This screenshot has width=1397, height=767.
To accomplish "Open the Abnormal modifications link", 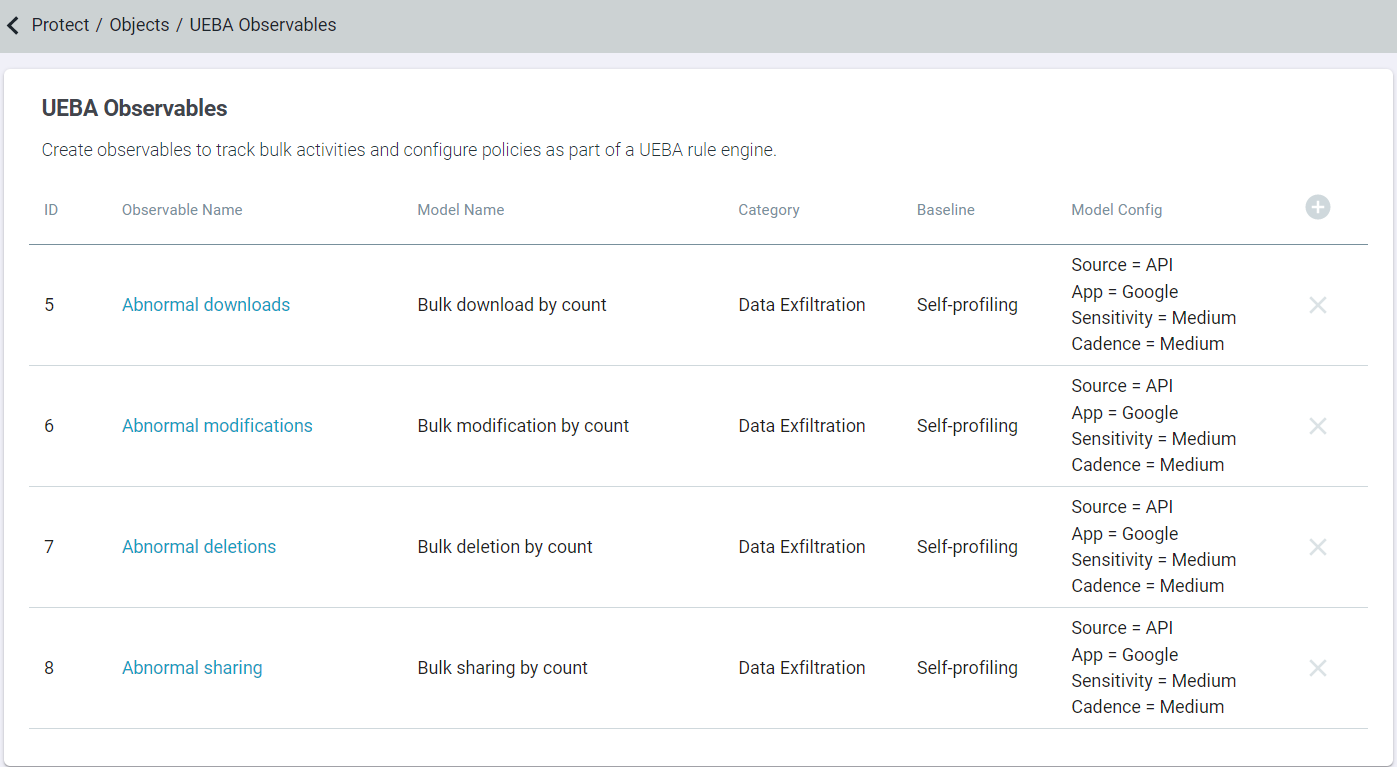I will pyautogui.click(x=217, y=426).
